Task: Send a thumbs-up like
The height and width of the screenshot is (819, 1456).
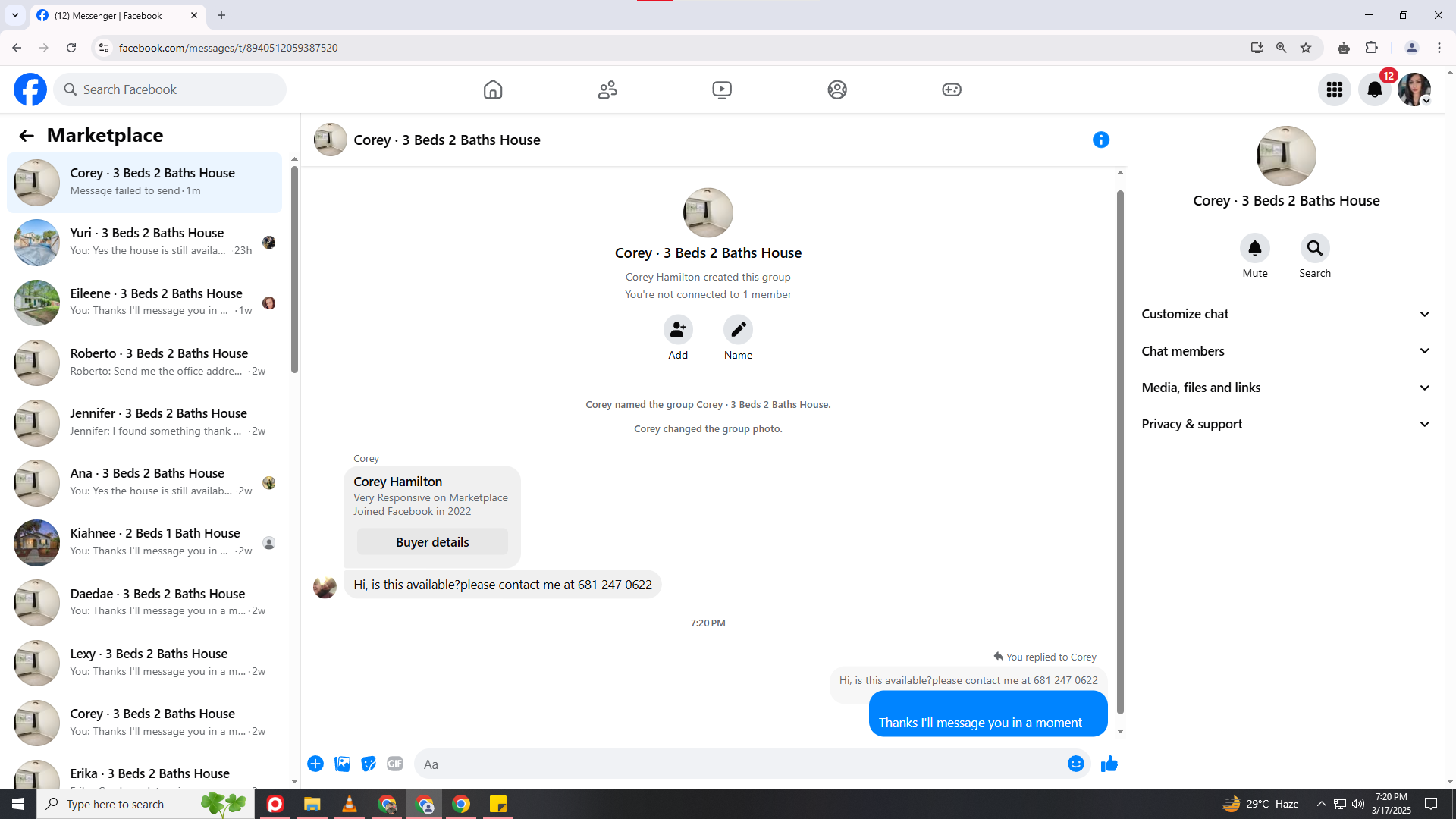Action: (x=1109, y=764)
